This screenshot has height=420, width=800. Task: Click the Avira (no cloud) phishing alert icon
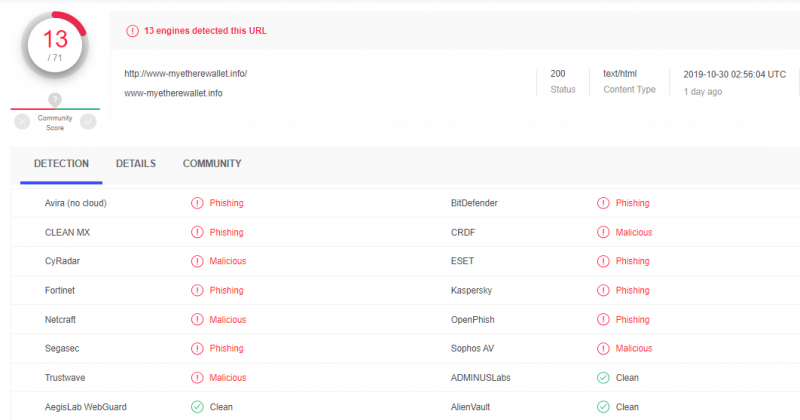pos(197,203)
